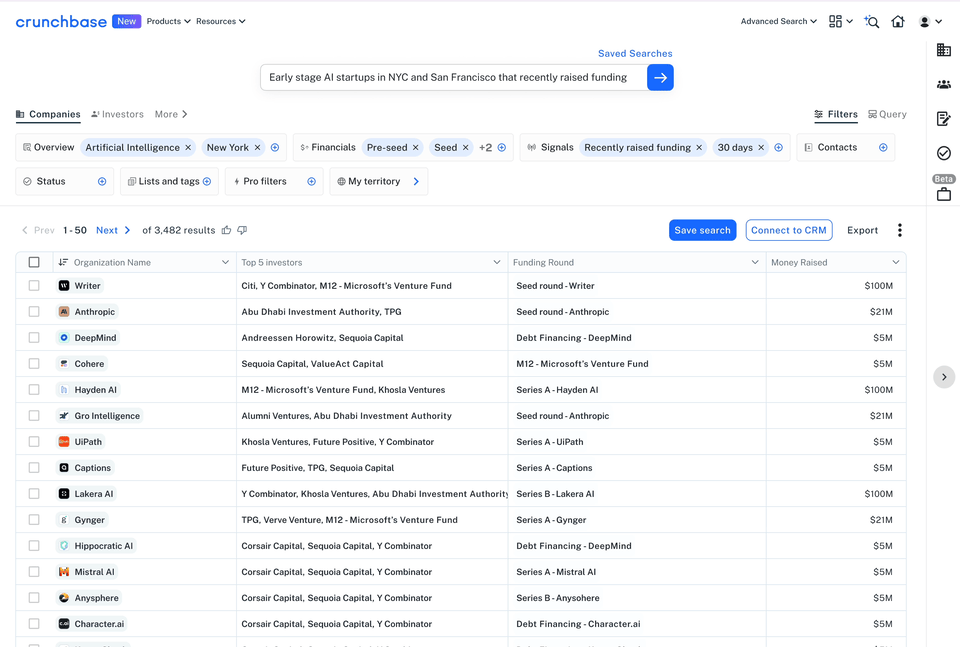Open the three-dot more options menu
The height and width of the screenshot is (647, 960).
(x=899, y=230)
